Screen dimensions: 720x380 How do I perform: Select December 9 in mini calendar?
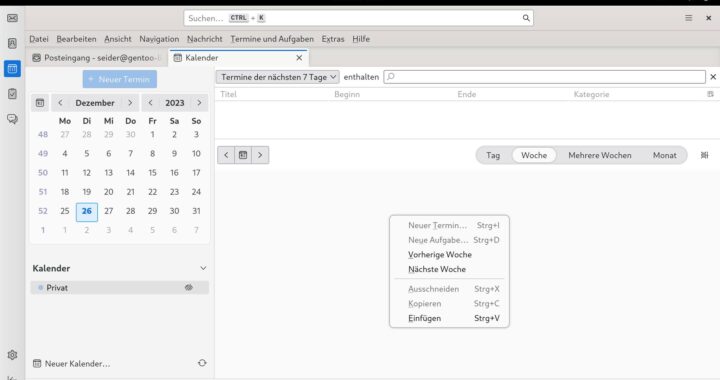(x=174, y=153)
